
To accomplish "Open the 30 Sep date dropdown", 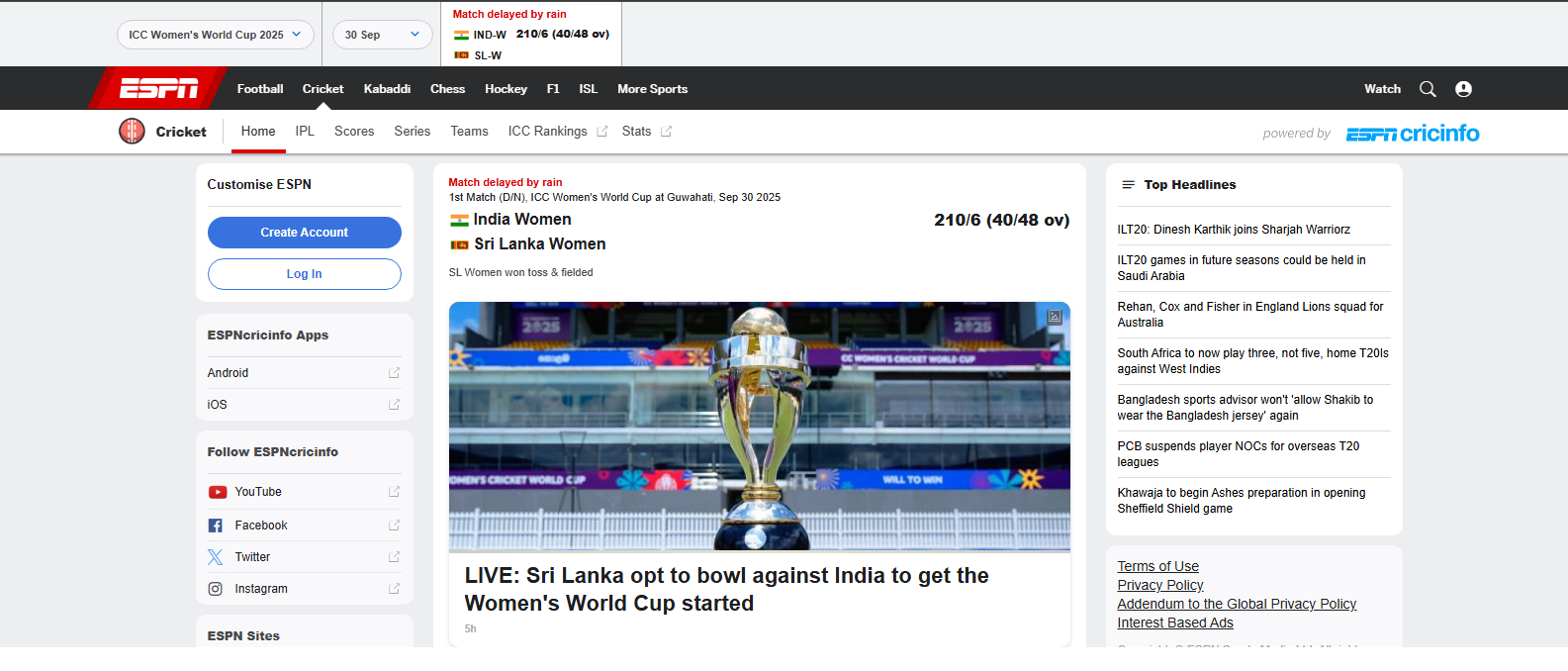I will tap(382, 35).
